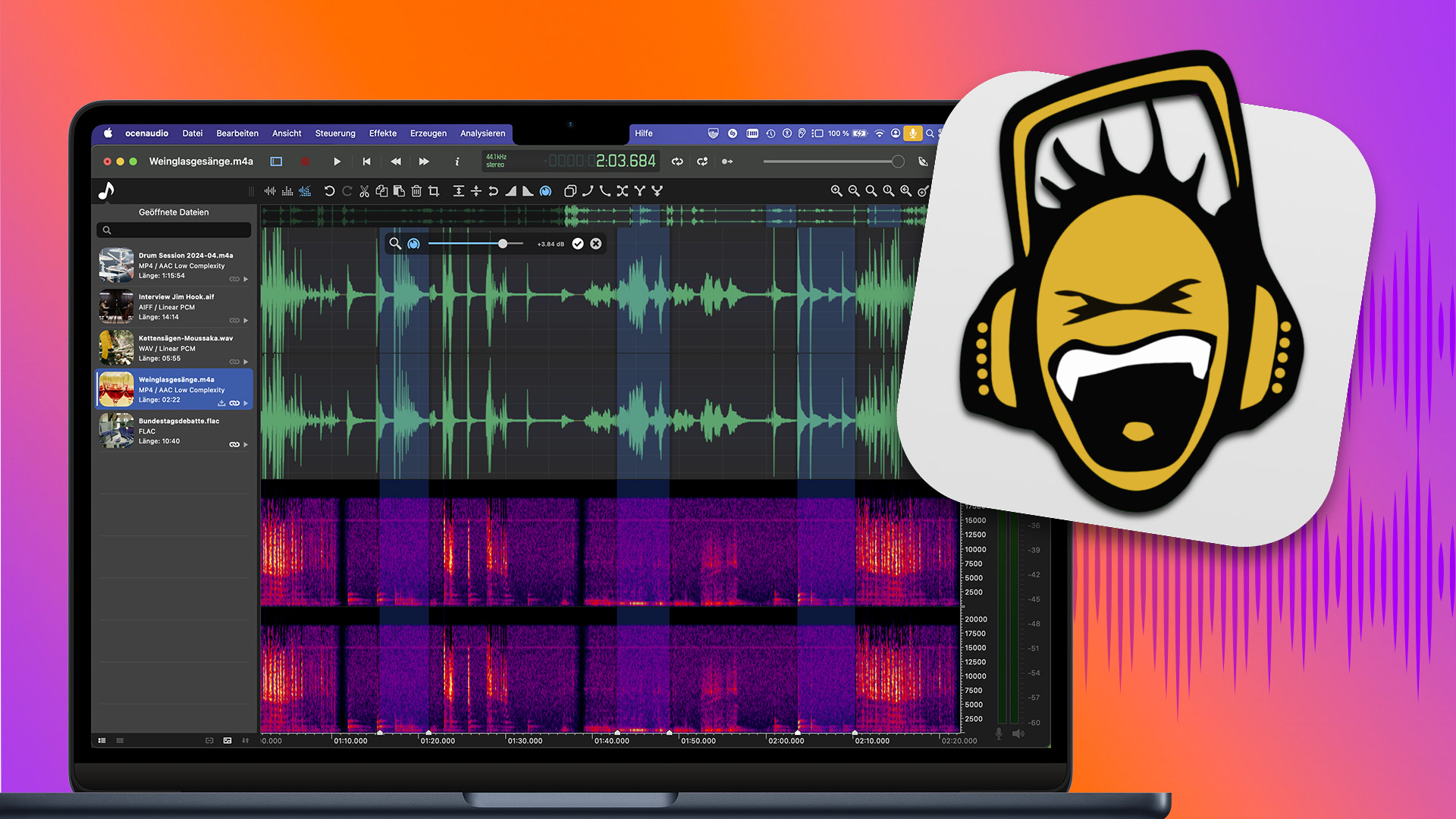Click the +3.84 dB gain slider
The image size is (1456, 819).
coord(502,243)
